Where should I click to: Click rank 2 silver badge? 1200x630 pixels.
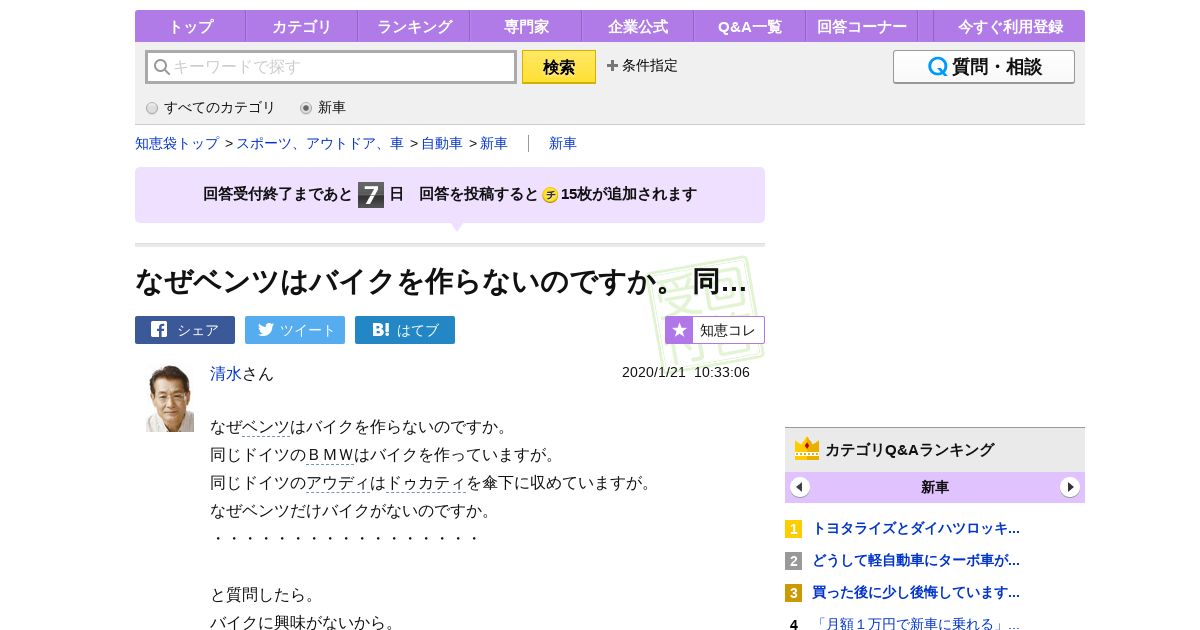(x=794, y=561)
